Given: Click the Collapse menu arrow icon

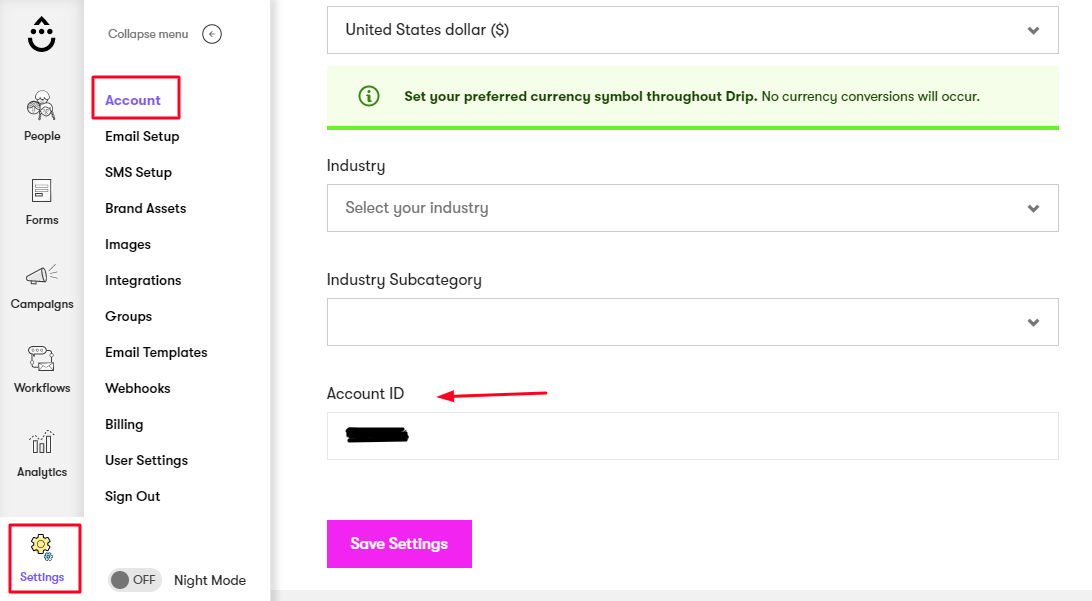Looking at the screenshot, I should (x=212, y=33).
